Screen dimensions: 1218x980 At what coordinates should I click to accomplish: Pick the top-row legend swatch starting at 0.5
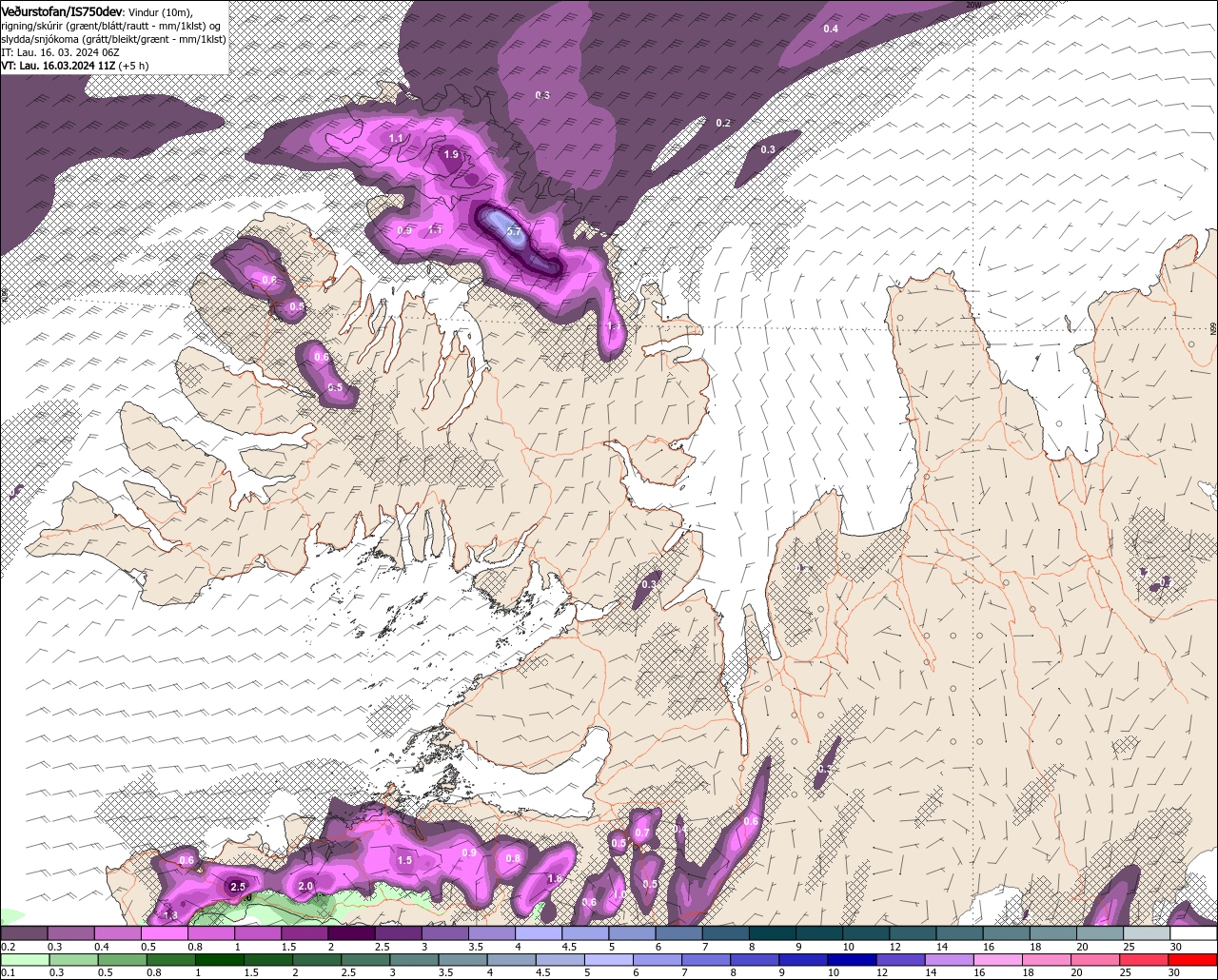(164, 933)
